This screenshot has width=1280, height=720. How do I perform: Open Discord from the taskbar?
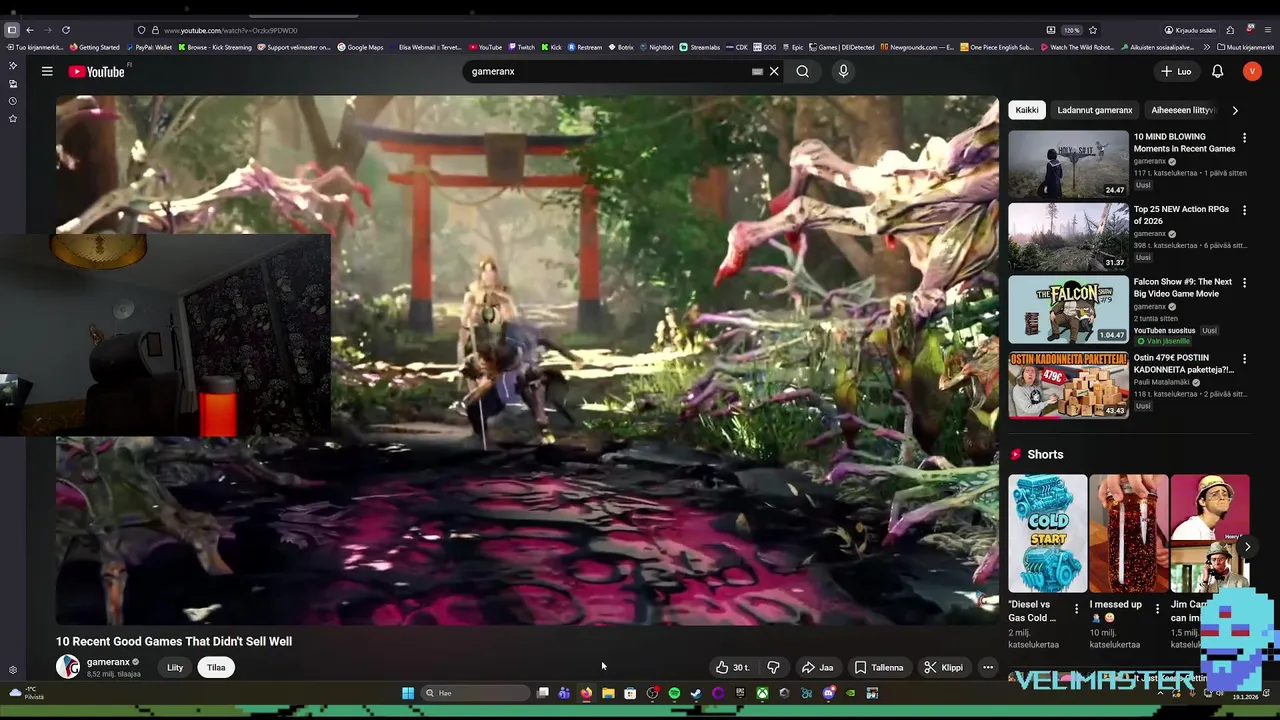point(828,693)
